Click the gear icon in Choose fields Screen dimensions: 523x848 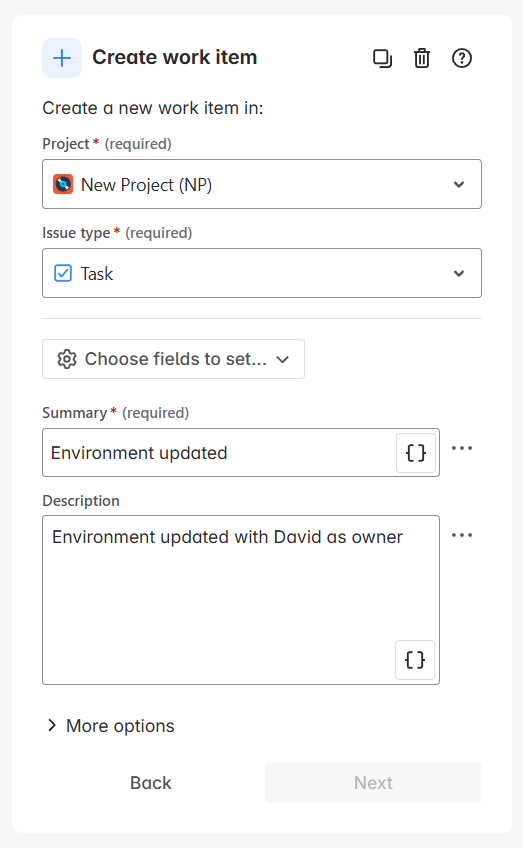click(67, 359)
